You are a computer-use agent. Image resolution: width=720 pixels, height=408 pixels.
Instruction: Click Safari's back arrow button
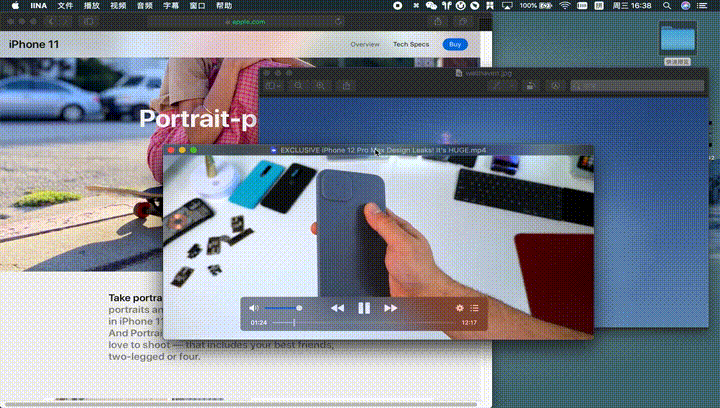pos(51,21)
